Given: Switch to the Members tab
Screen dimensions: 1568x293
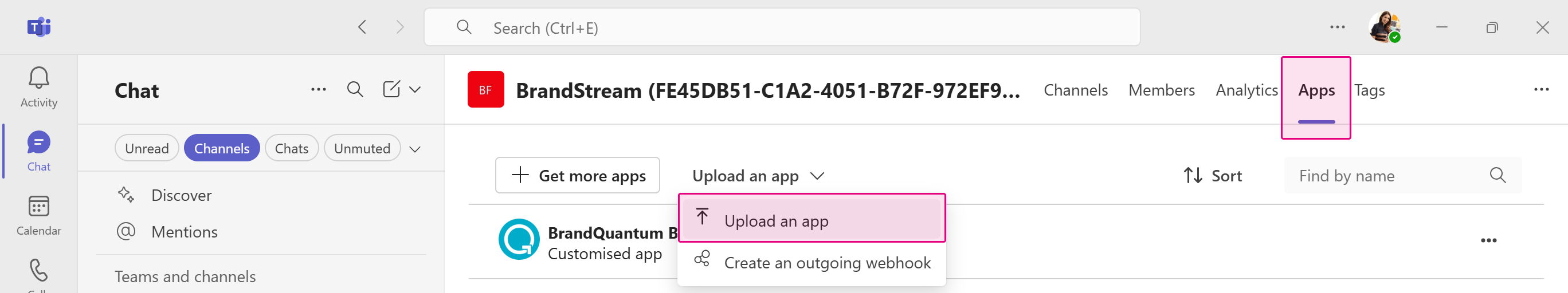Looking at the screenshot, I should [x=1162, y=90].
